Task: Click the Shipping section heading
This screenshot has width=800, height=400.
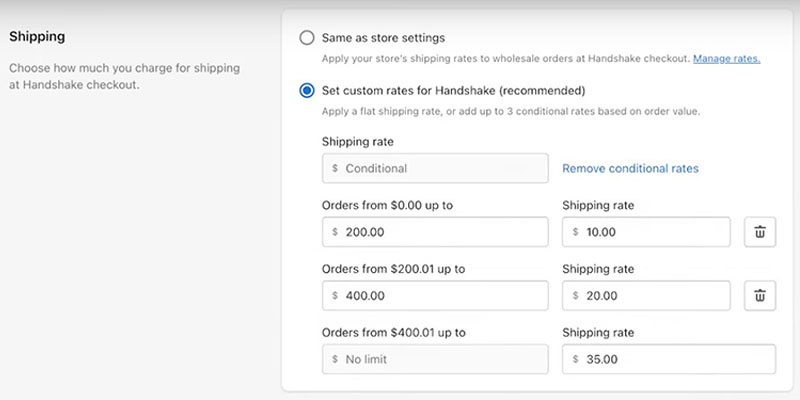Action: click(37, 37)
